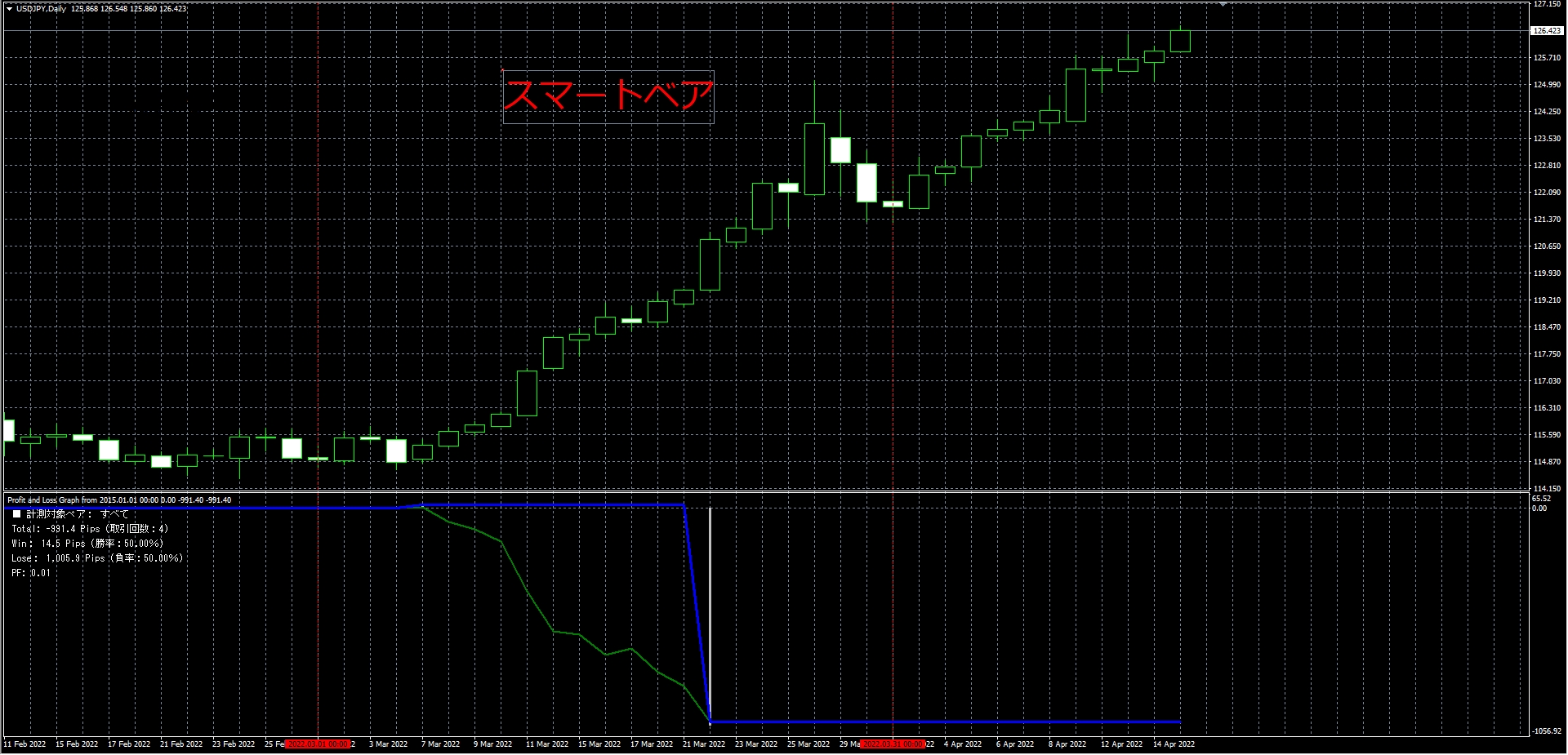1568x755 pixels.
Task: Click the Win 14.5 Pips statistic line
Action: tap(87, 544)
